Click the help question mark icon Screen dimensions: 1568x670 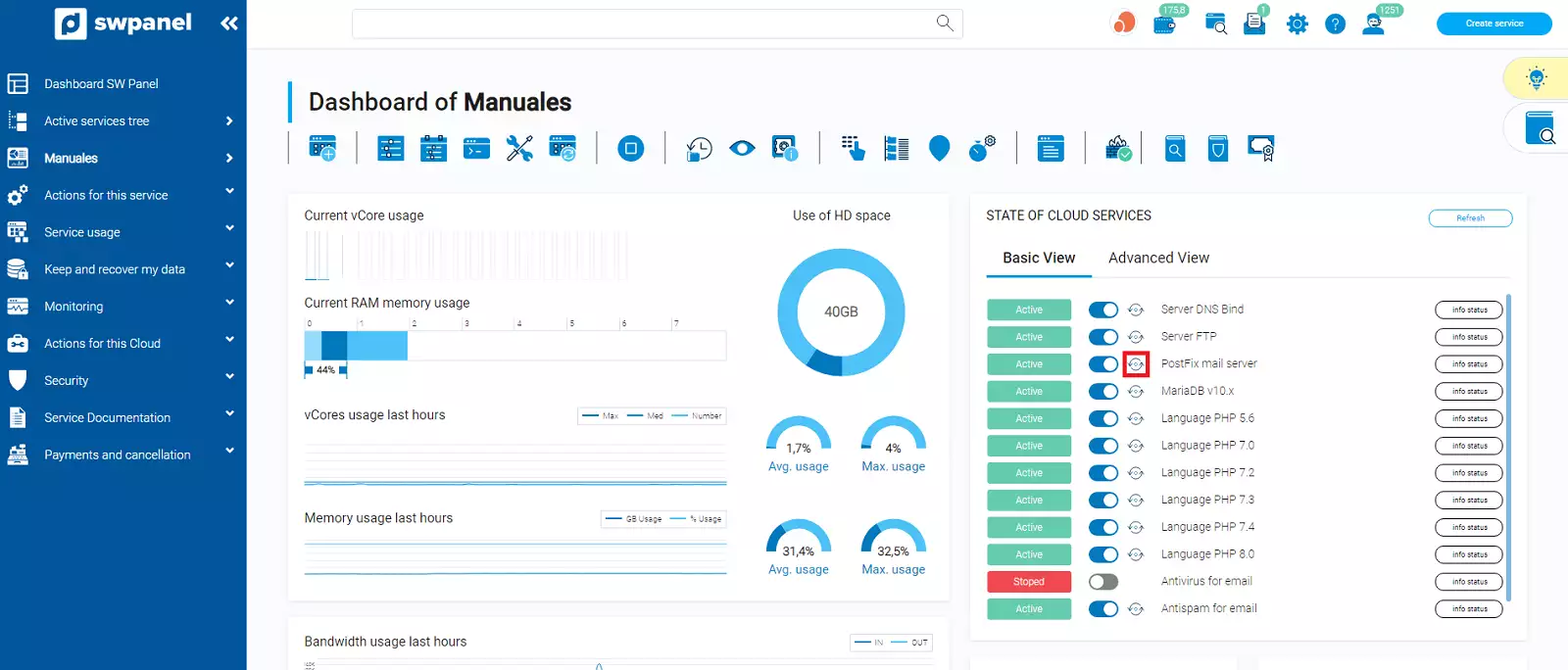(x=1335, y=24)
